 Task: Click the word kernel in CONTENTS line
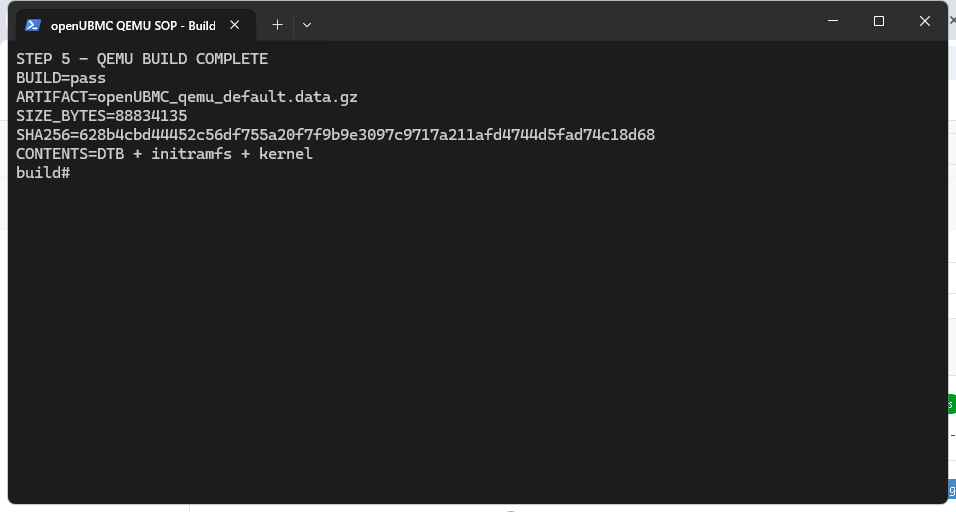pos(286,154)
